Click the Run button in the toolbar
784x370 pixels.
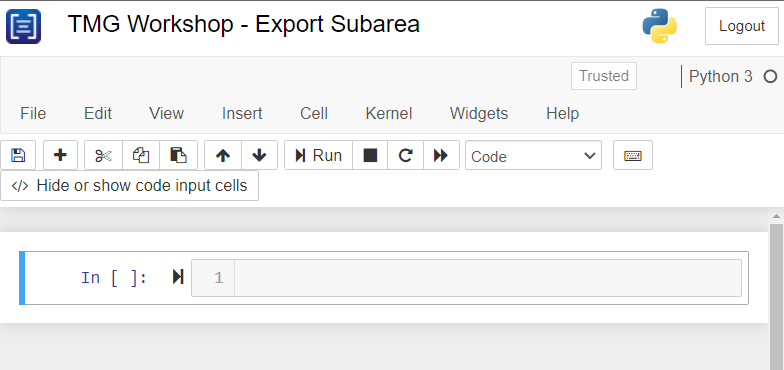point(318,156)
